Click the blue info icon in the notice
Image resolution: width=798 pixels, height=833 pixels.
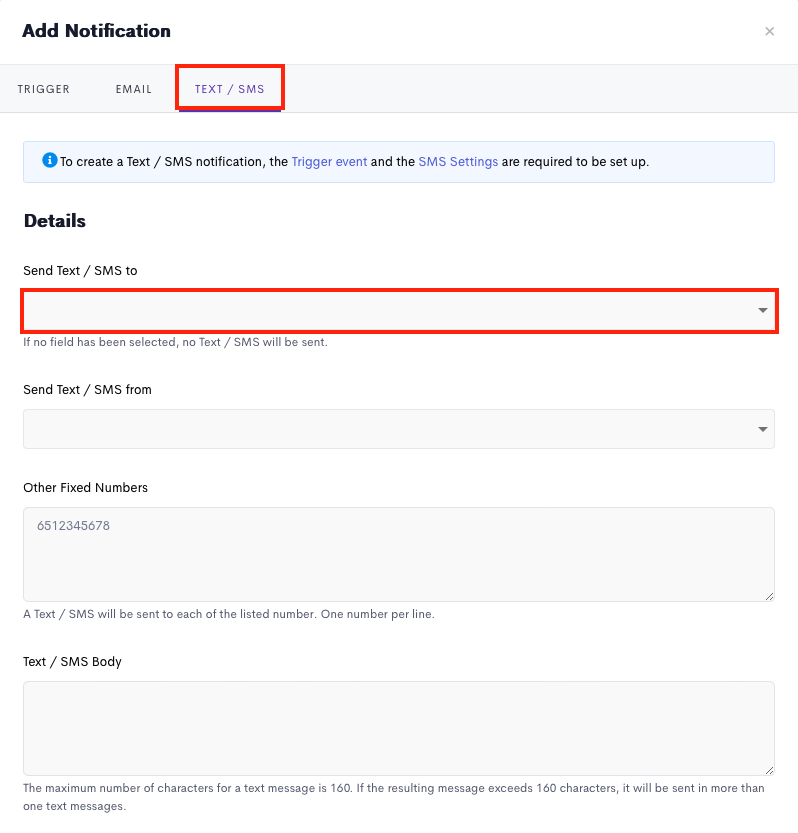(49, 160)
